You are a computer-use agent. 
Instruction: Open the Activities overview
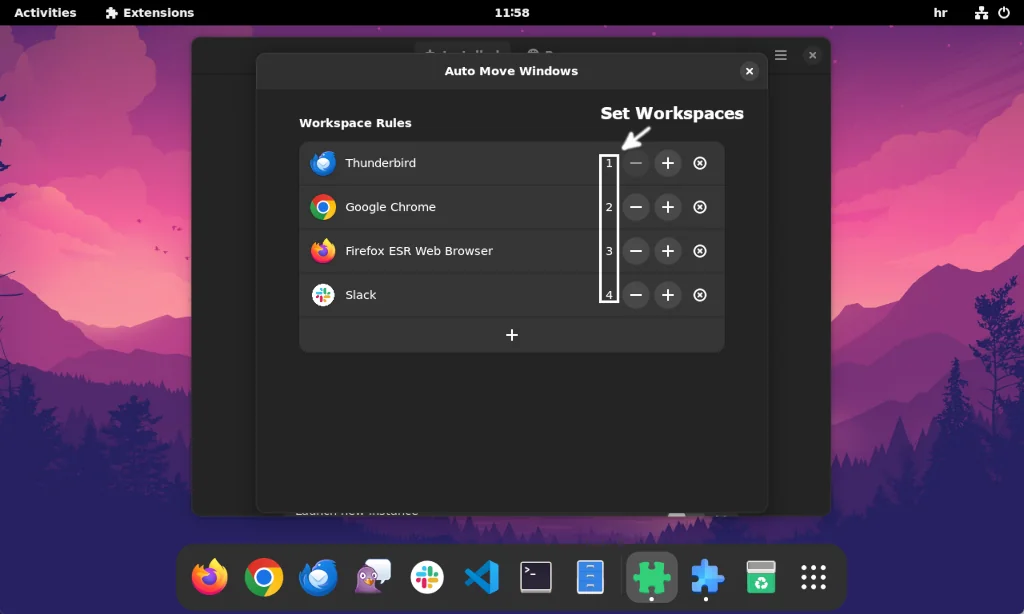click(x=45, y=12)
